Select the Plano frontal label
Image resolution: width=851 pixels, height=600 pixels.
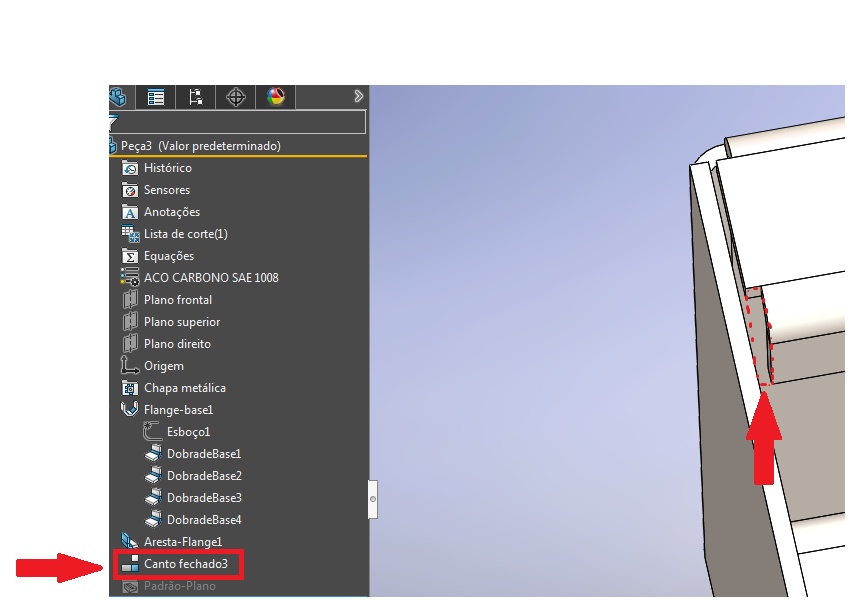178,300
